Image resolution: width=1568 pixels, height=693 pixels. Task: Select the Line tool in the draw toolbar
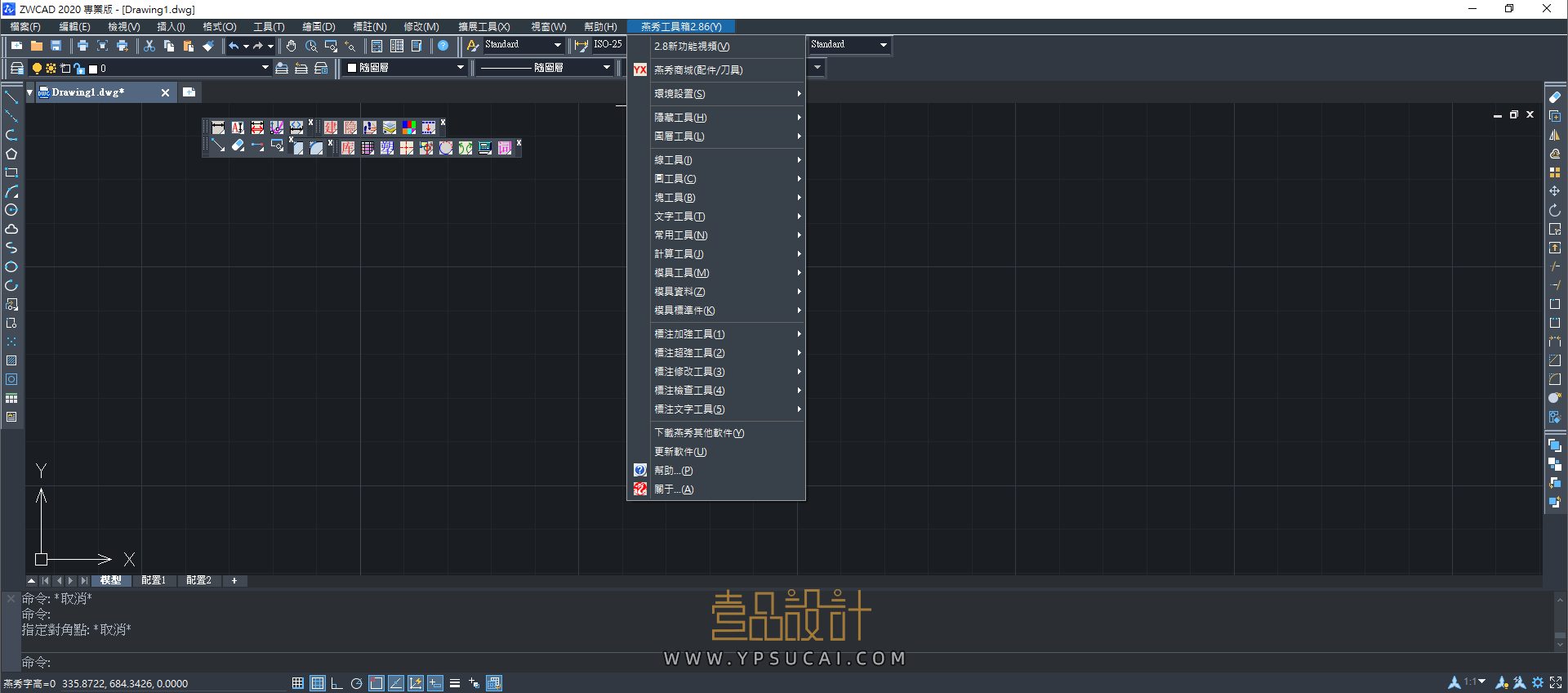coord(11,97)
